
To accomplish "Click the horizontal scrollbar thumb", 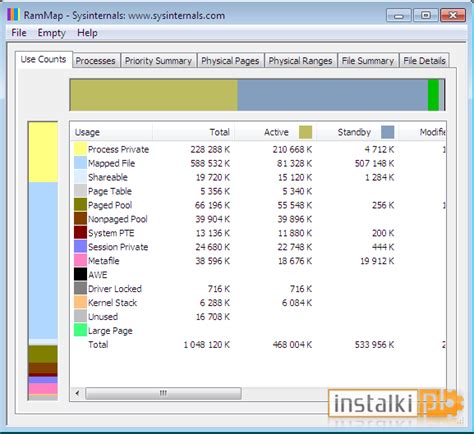I will (x=163, y=393).
